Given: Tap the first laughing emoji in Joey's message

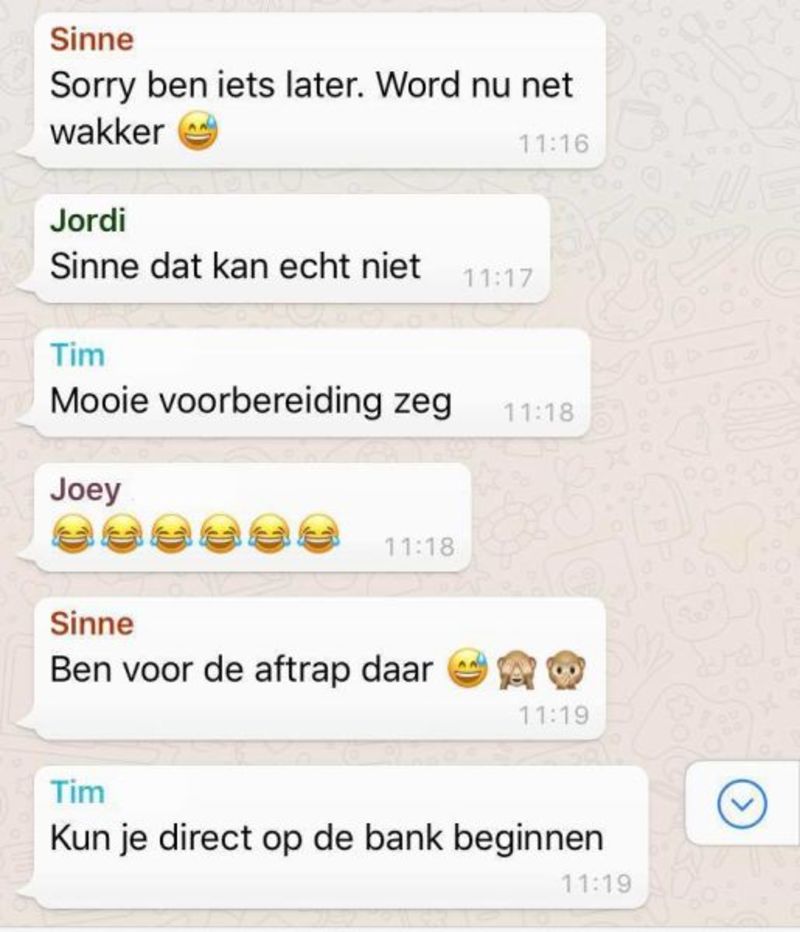Looking at the screenshot, I should pos(72,533).
